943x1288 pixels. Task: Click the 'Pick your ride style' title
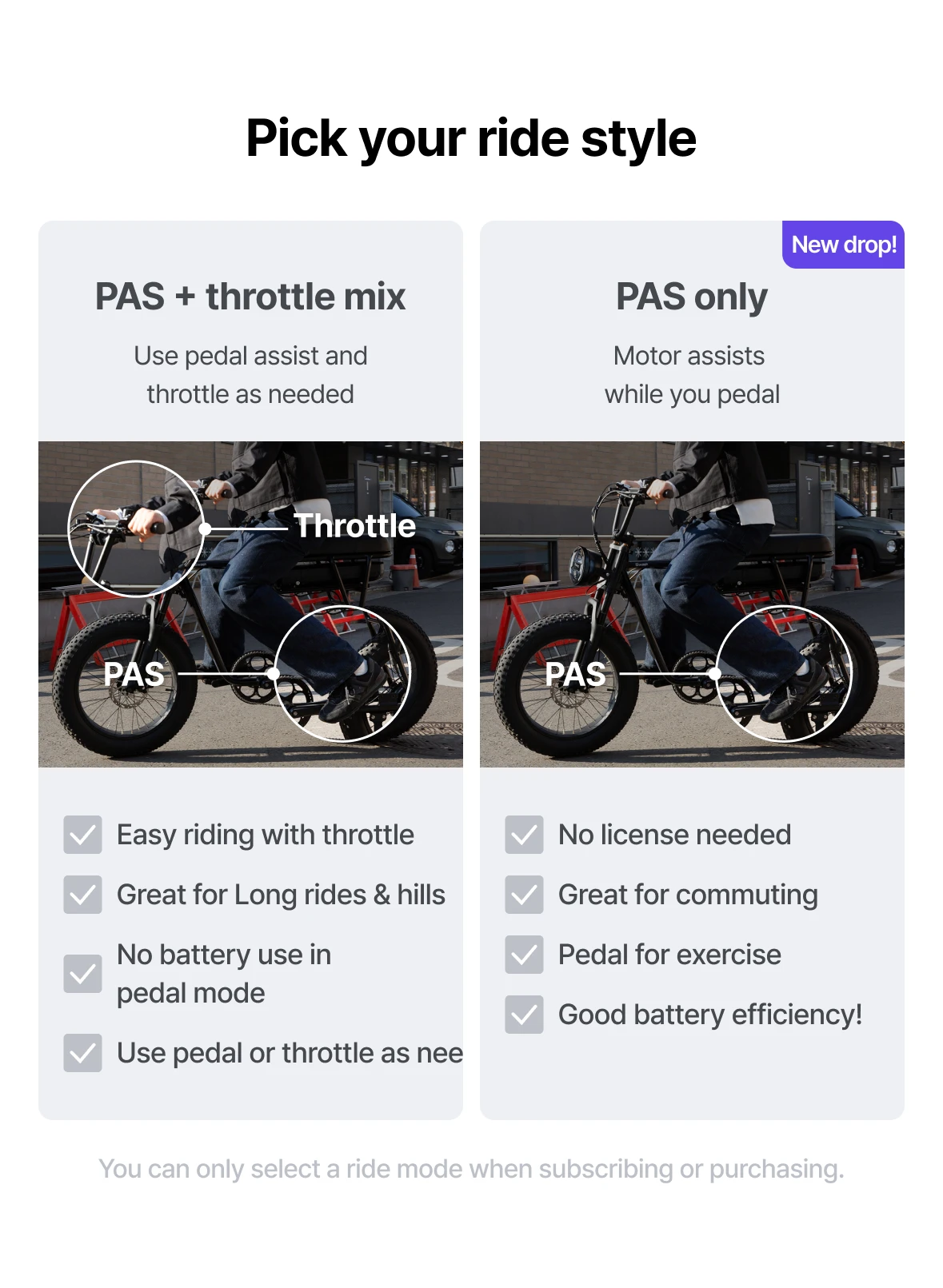coord(471,138)
